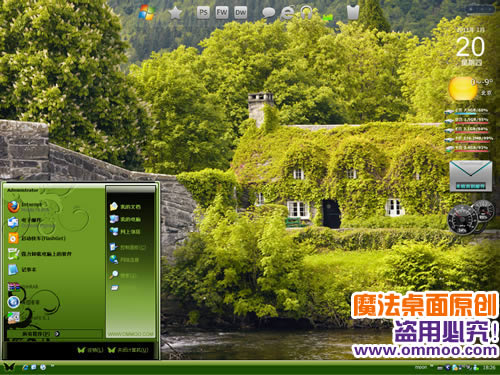Open the chat bubble icon in the dock

tap(268, 13)
